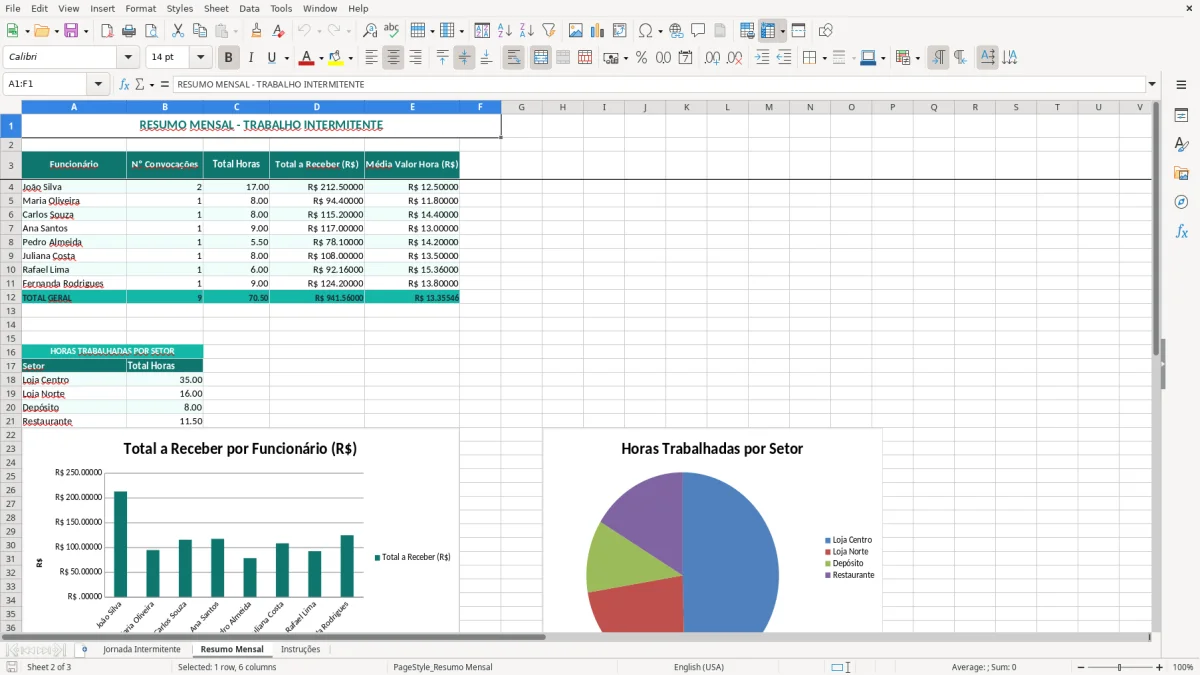1200x675 pixels.
Task: Open Name Box dropdown arrow
Action: pos(98,84)
